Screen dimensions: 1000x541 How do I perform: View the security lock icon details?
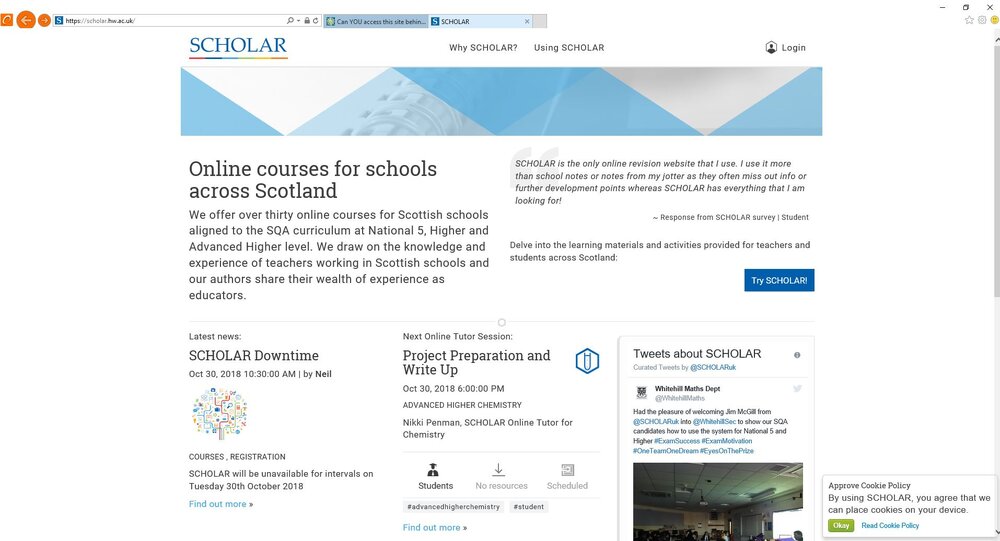pyautogui.click(x=307, y=21)
